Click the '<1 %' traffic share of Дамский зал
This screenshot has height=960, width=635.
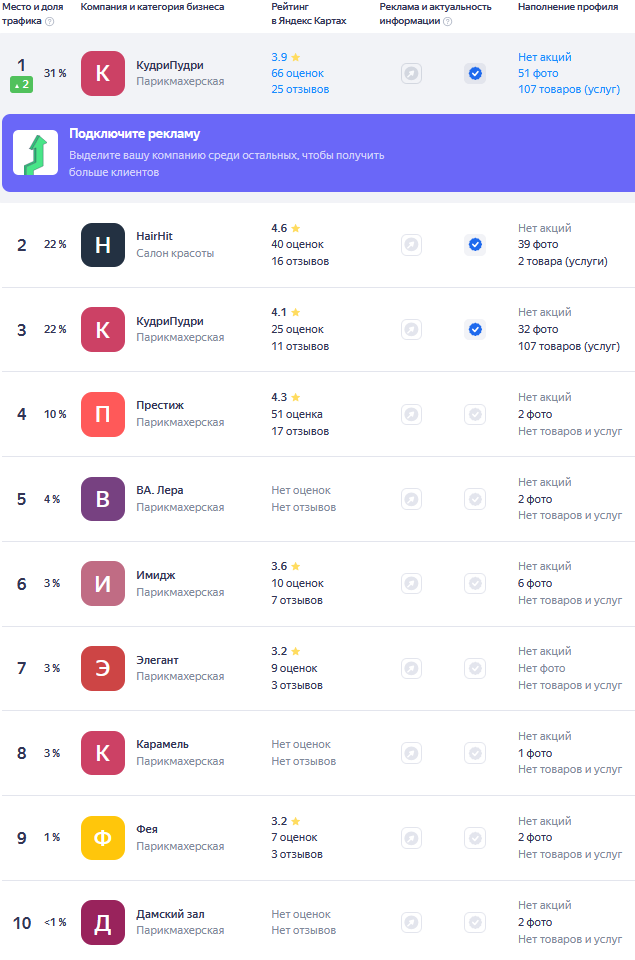[55, 922]
